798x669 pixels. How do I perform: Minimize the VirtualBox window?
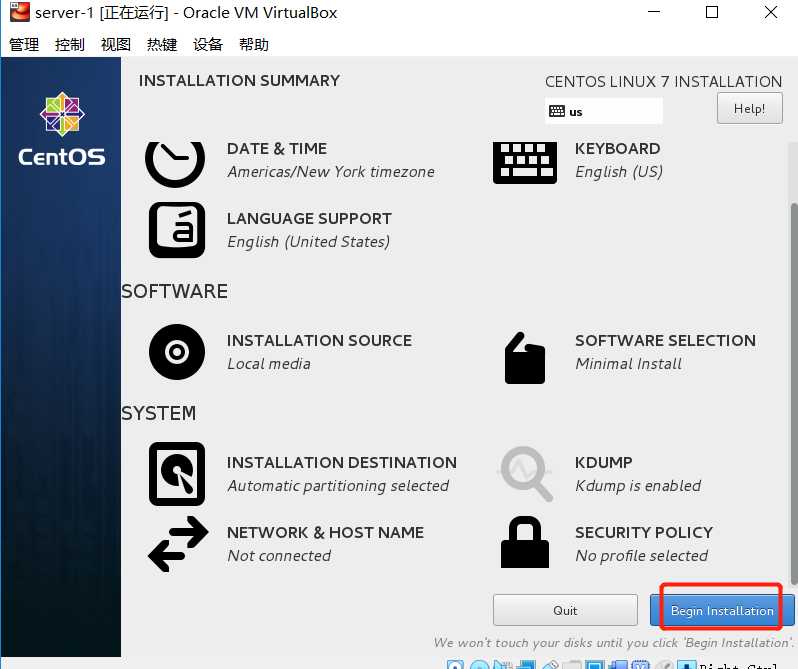[654, 12]
